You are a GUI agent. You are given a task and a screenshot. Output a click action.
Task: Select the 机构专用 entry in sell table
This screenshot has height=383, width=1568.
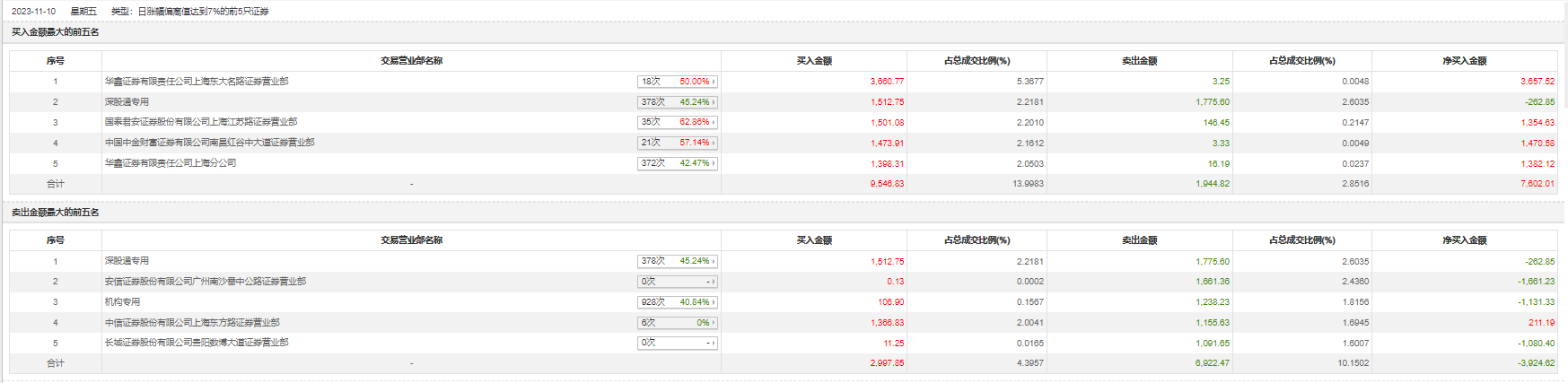pyautogui.click(x=122, y=302)
